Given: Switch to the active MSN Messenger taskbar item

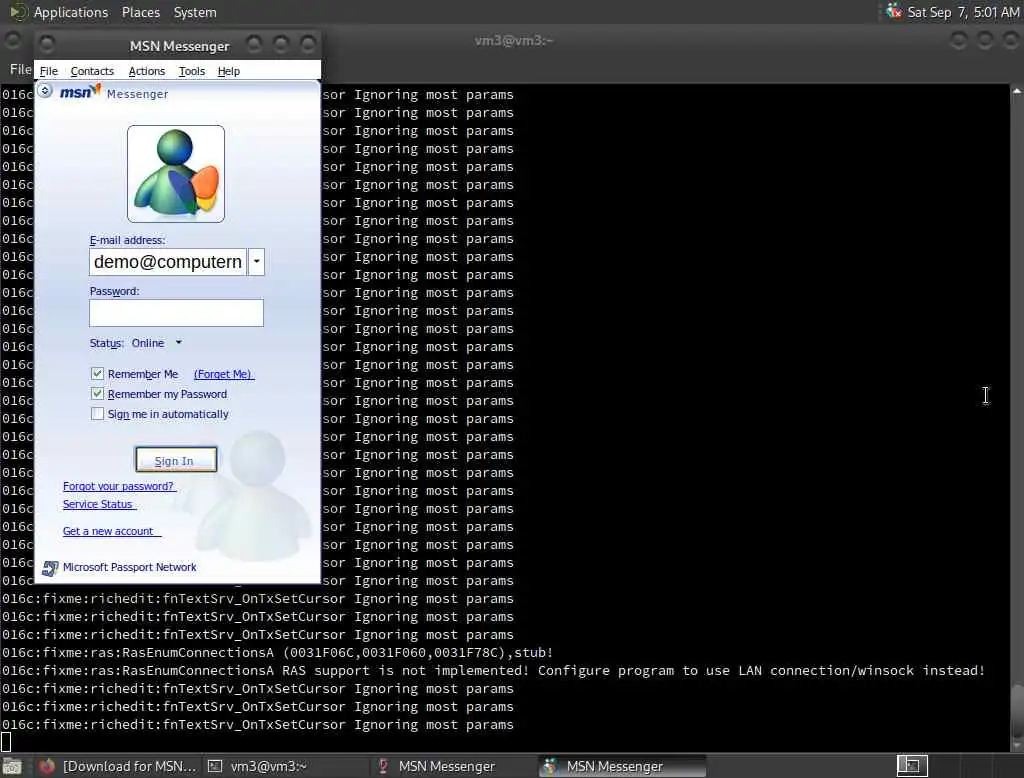Looking at the screenshot, I should [x=623, y=766].
